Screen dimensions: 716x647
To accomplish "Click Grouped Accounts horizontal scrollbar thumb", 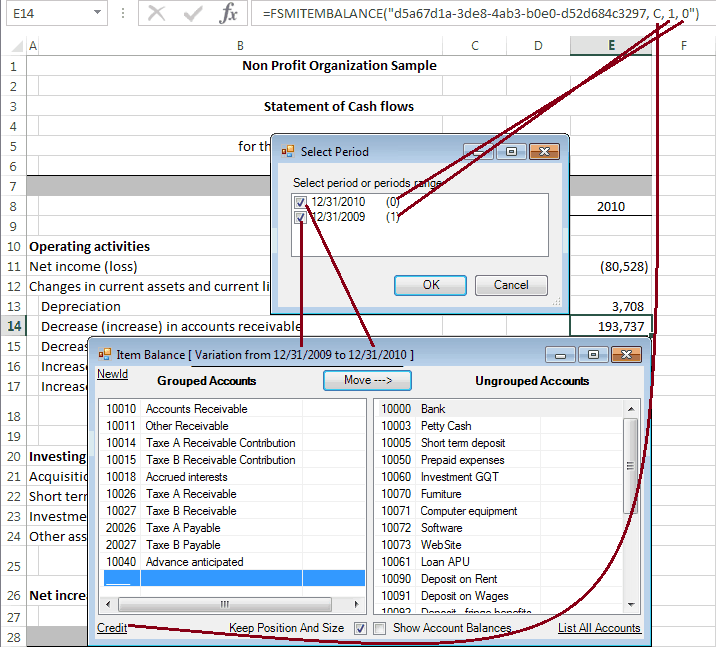I will point(225,604).
